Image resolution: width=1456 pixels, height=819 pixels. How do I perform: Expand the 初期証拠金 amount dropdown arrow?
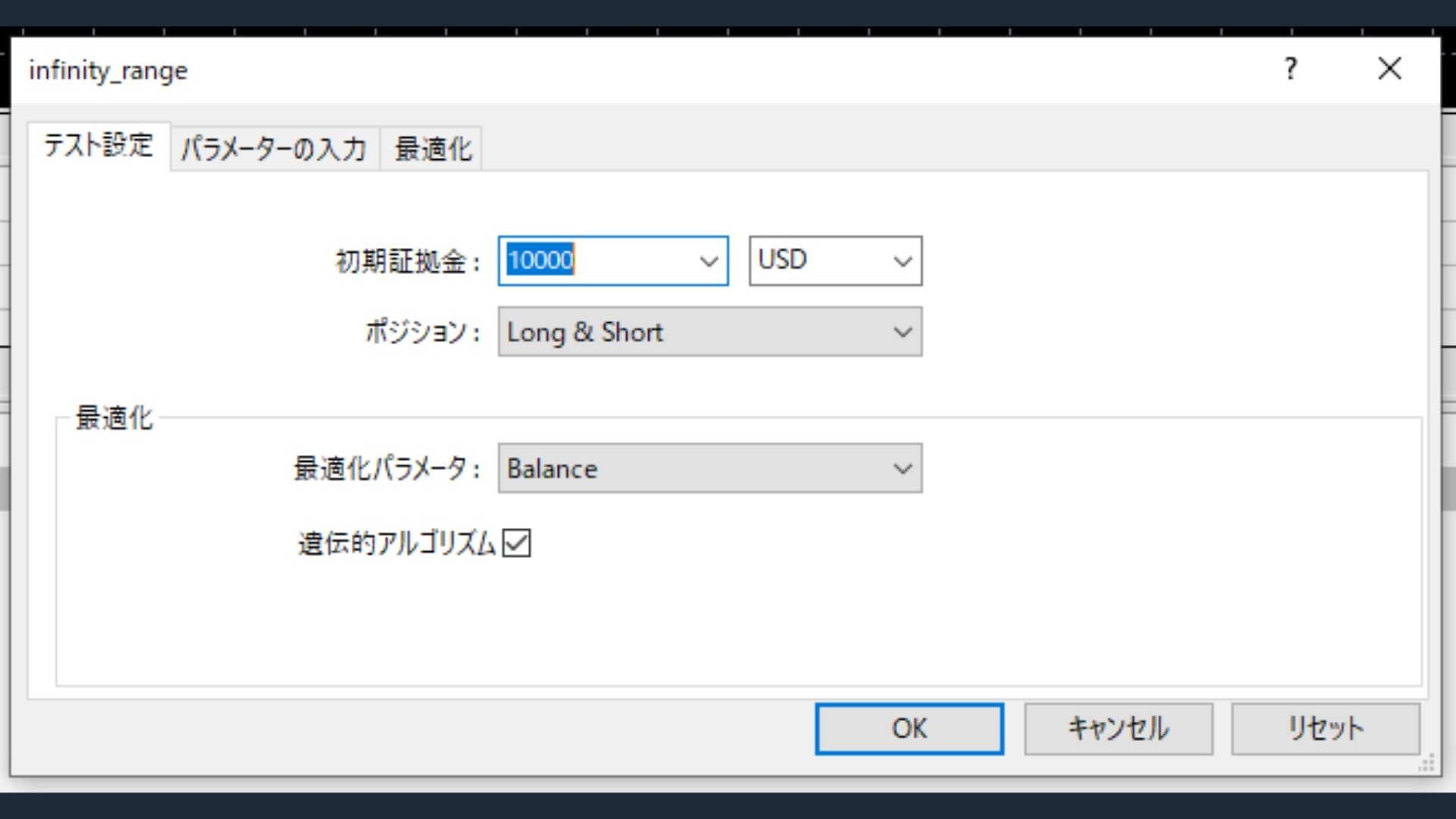click(x=709, y=261)
